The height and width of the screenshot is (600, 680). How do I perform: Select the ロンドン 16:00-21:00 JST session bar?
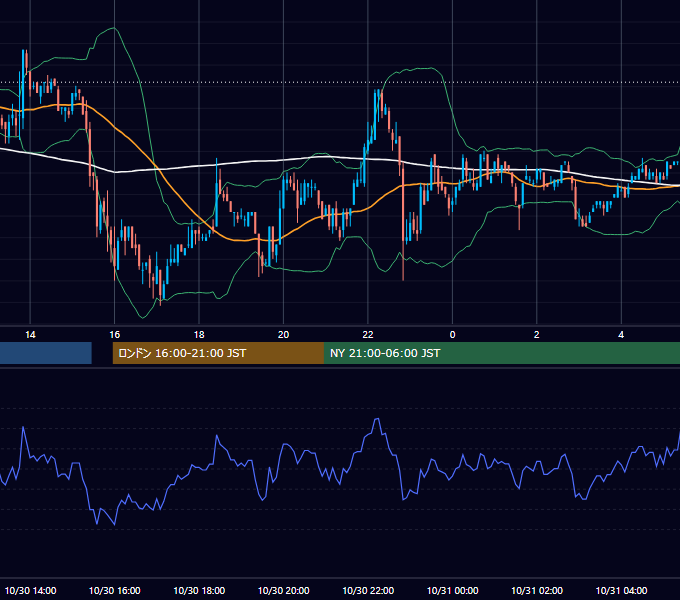click(x=218, y=353)
